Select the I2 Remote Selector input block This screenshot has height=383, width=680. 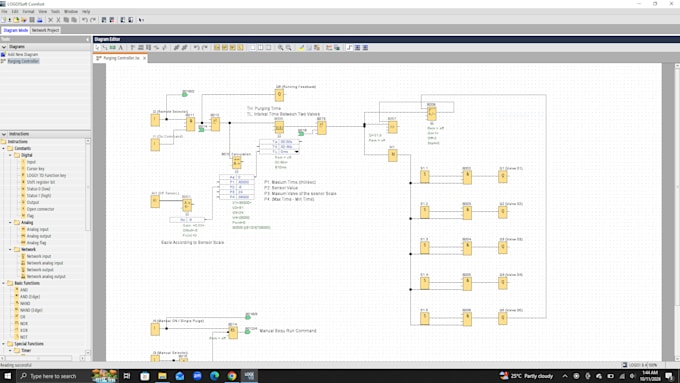[x=155, y=120]
